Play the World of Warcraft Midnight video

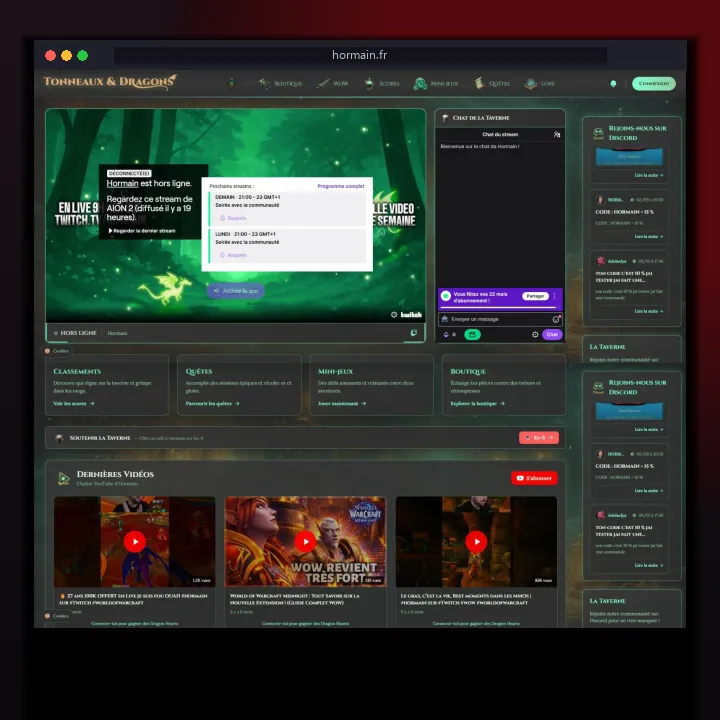pos(305,541)
